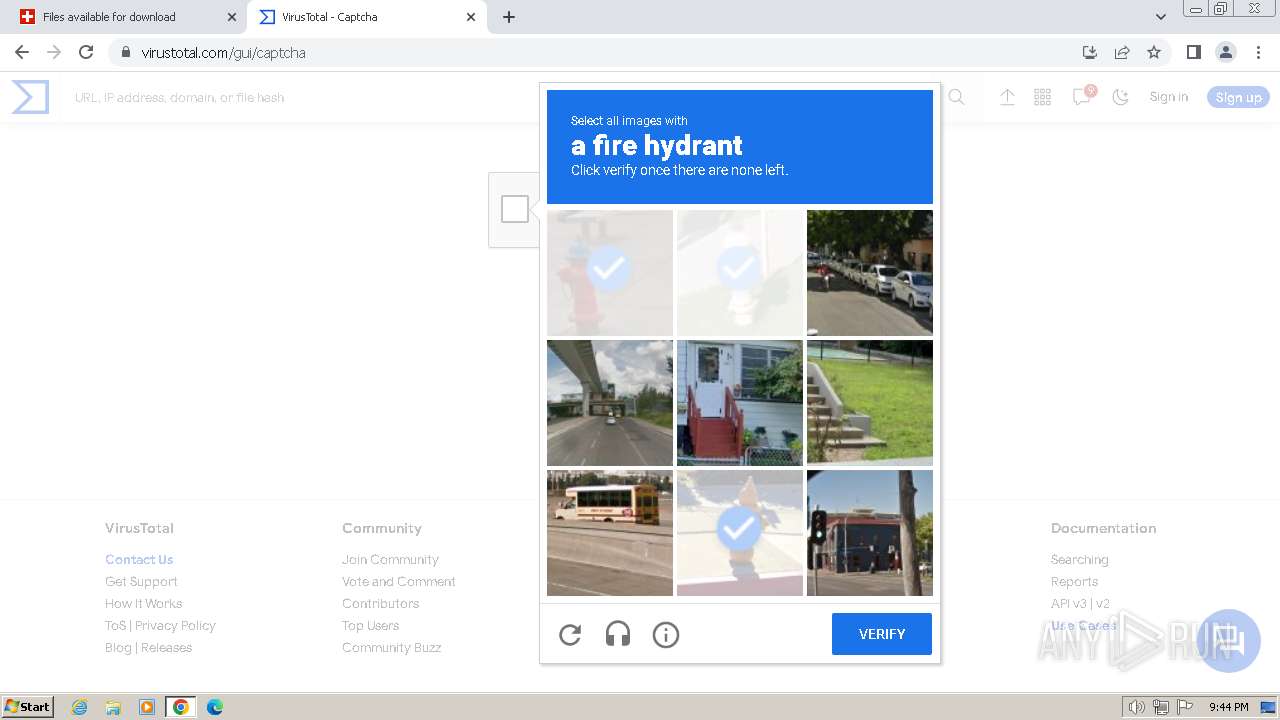
Task: Close the VirusTotal Captcha tab
Action: tap(470, 17)
